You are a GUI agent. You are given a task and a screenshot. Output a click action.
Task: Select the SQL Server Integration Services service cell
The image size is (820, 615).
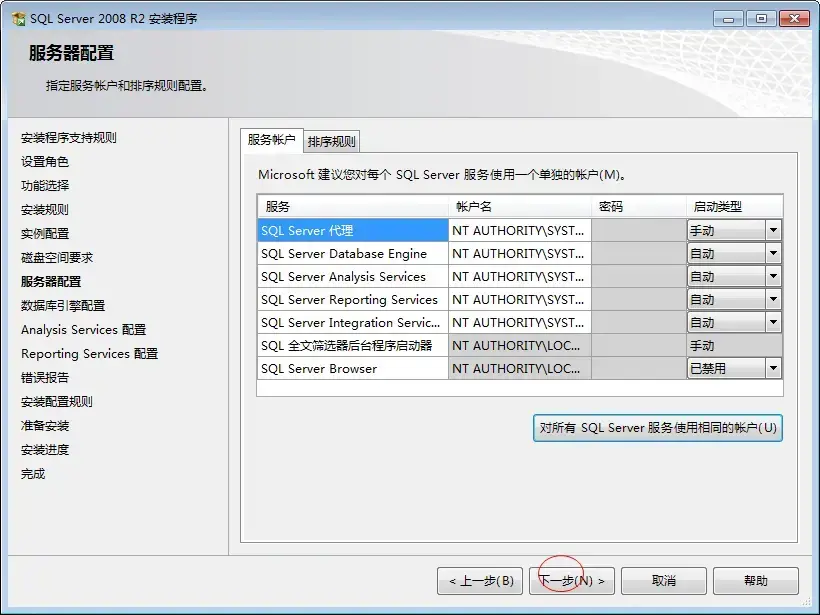pyautogui.click(x=353, y=322)
